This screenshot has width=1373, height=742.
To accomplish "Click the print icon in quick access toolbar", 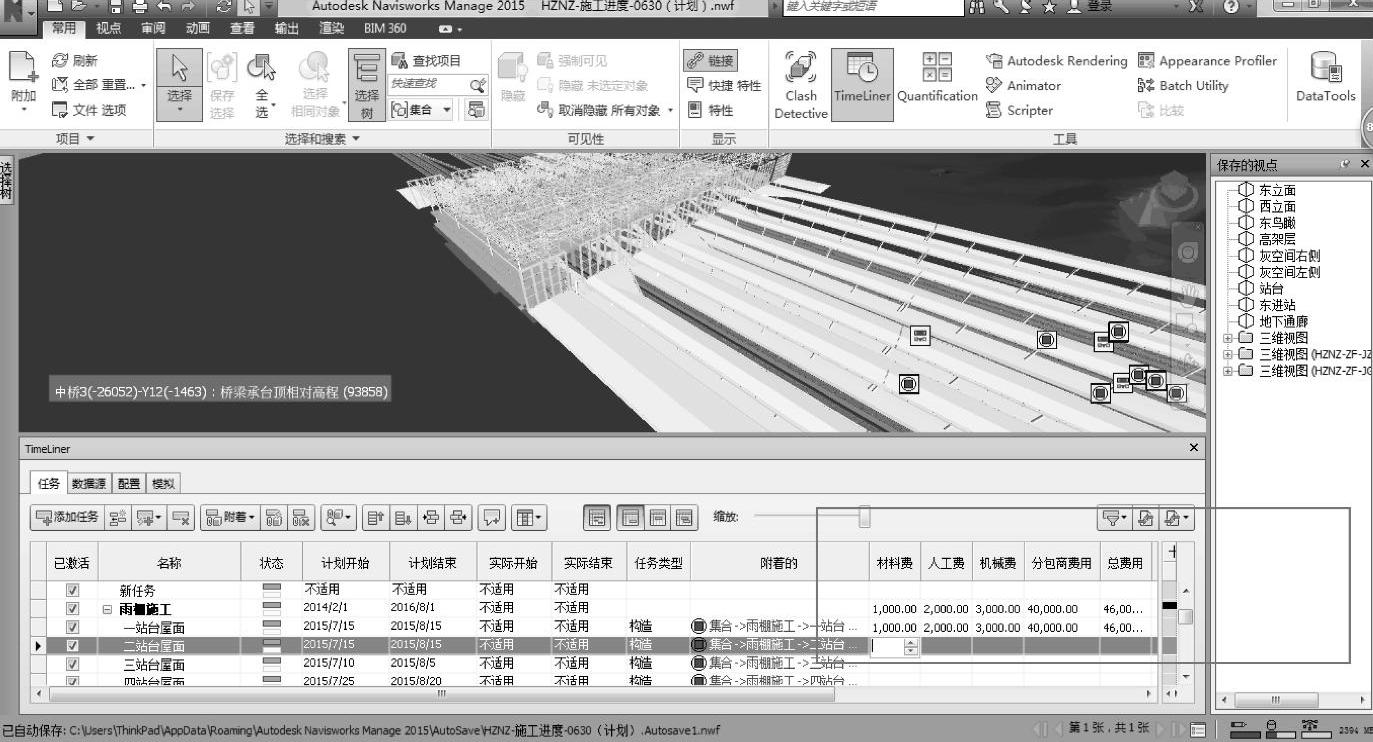I will 139,8.
